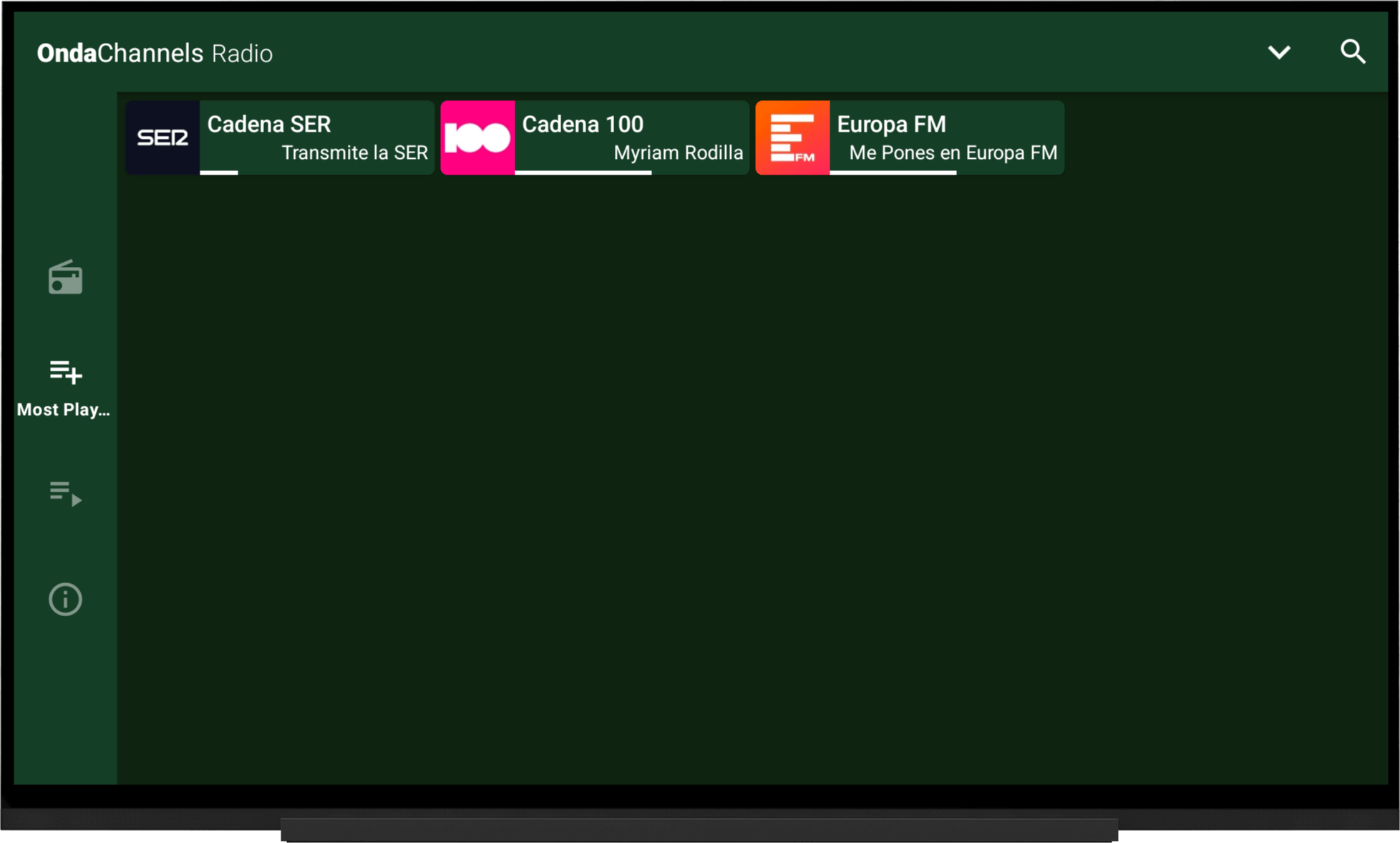Click Transmite la SER program text
The image size is (1400, 843).
tap(355, 152)
